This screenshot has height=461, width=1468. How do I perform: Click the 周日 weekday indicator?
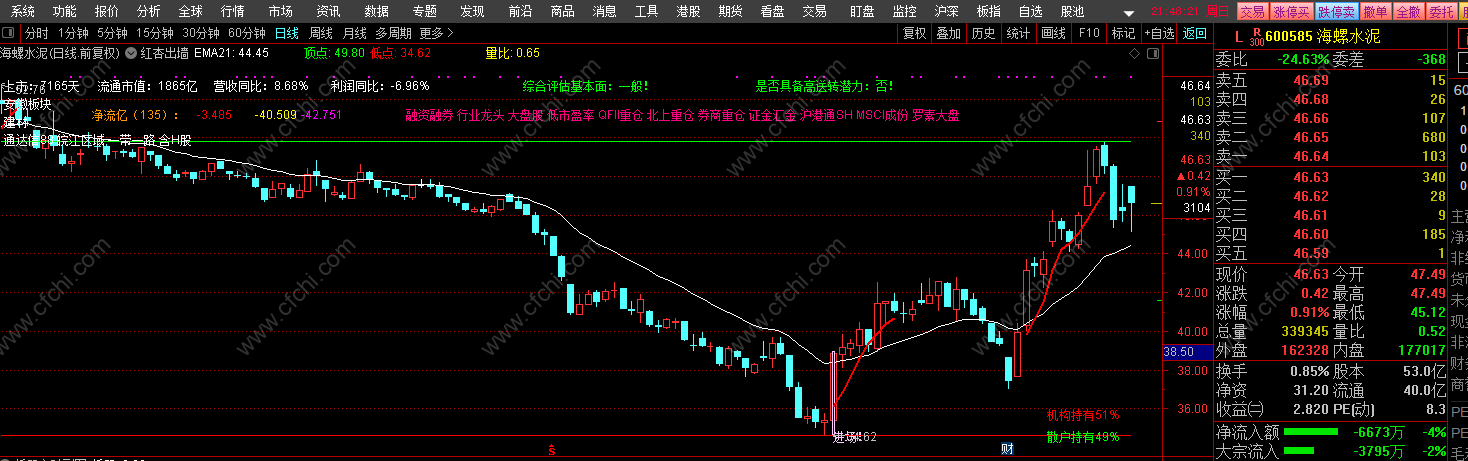point(1218,12)
